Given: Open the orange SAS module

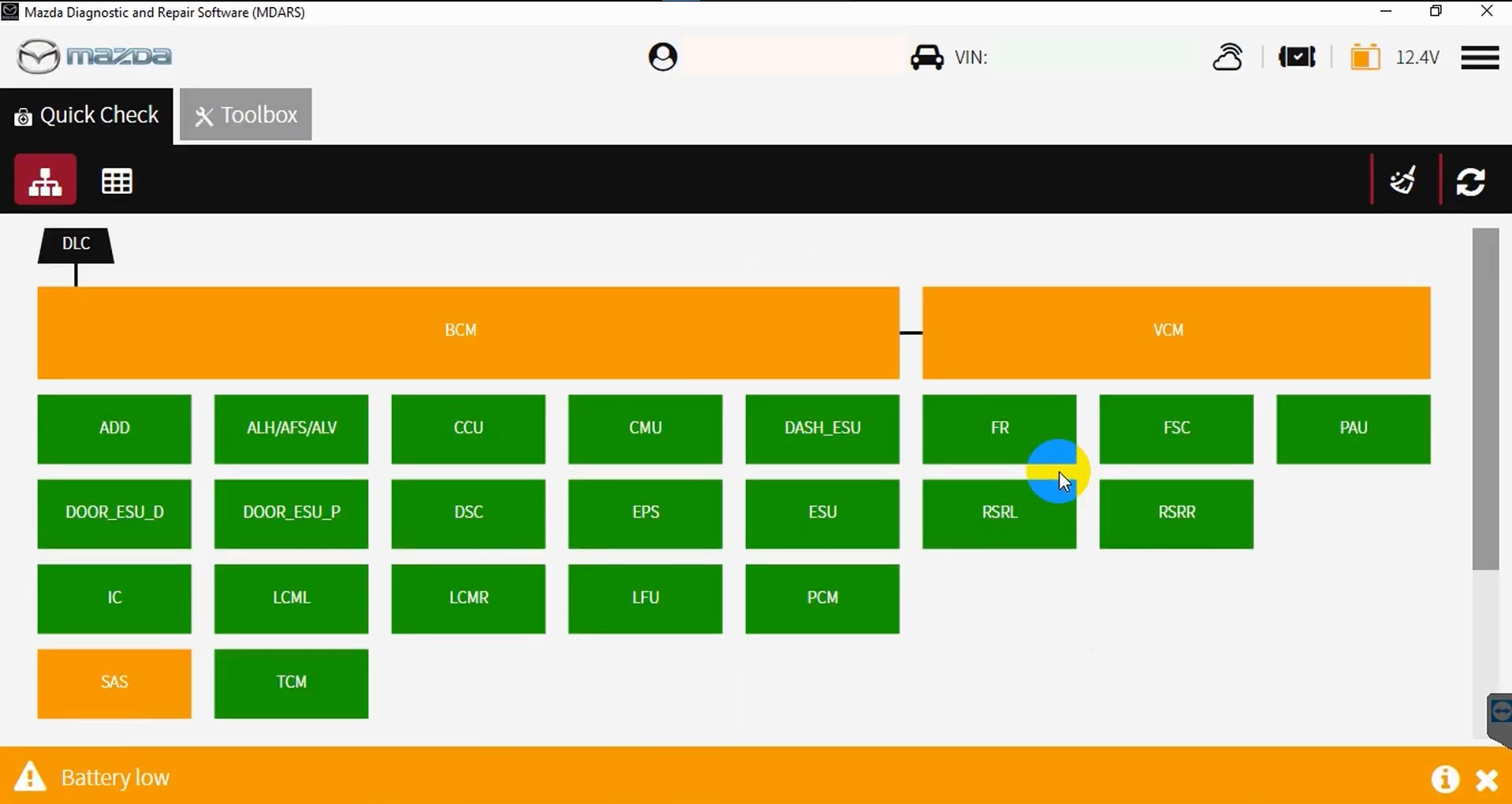Looking at the screenshot, I should [x=114, y=684].
